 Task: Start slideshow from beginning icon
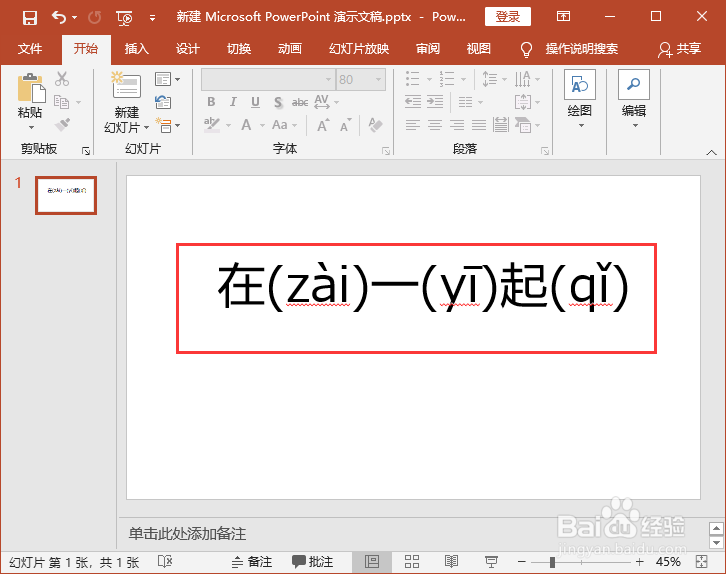(125, 18)
